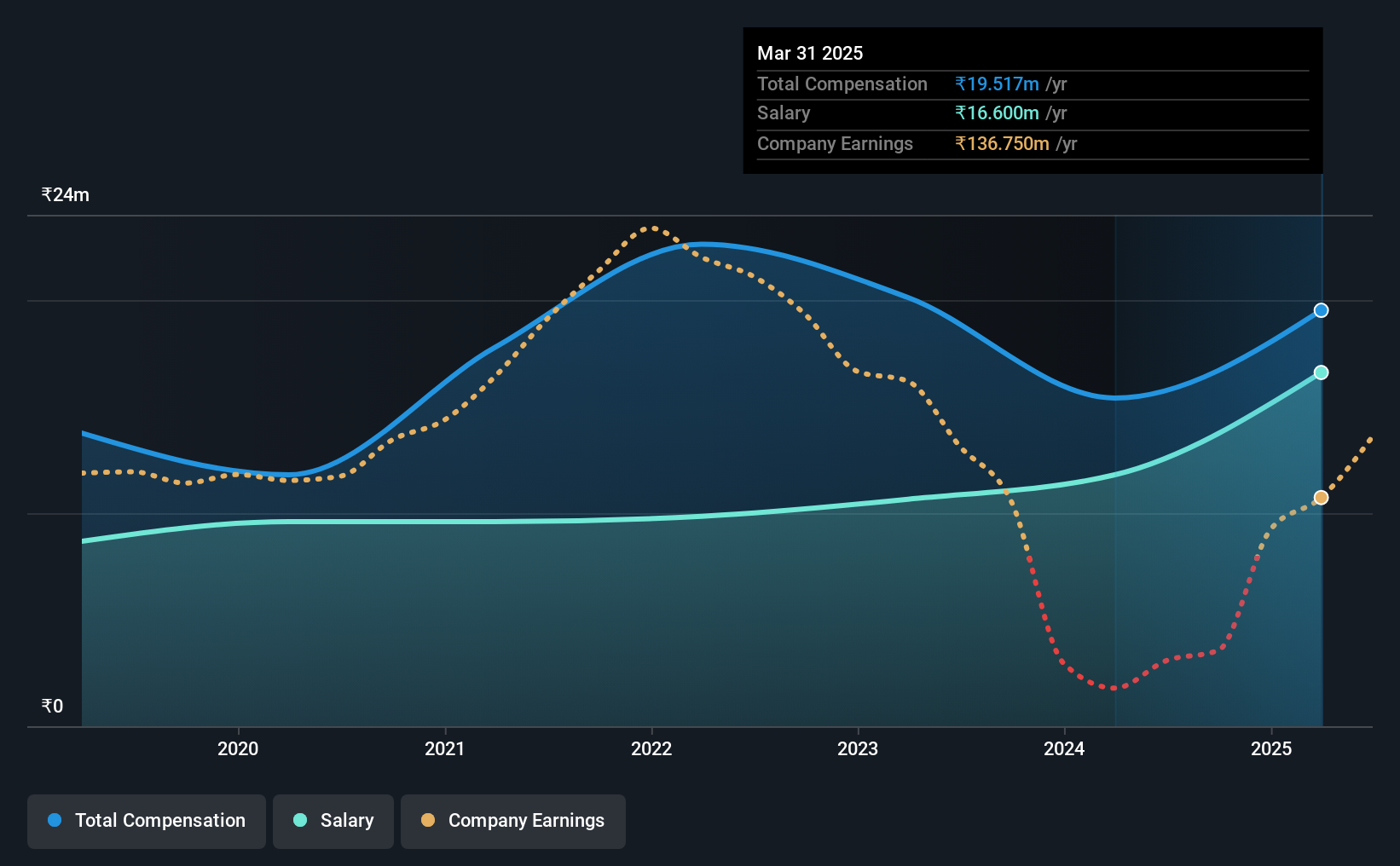The width and height of the screenshot is (1400, 866).
Task: Click the 2020 x-axis label
Action: click(x=238, y=748)
